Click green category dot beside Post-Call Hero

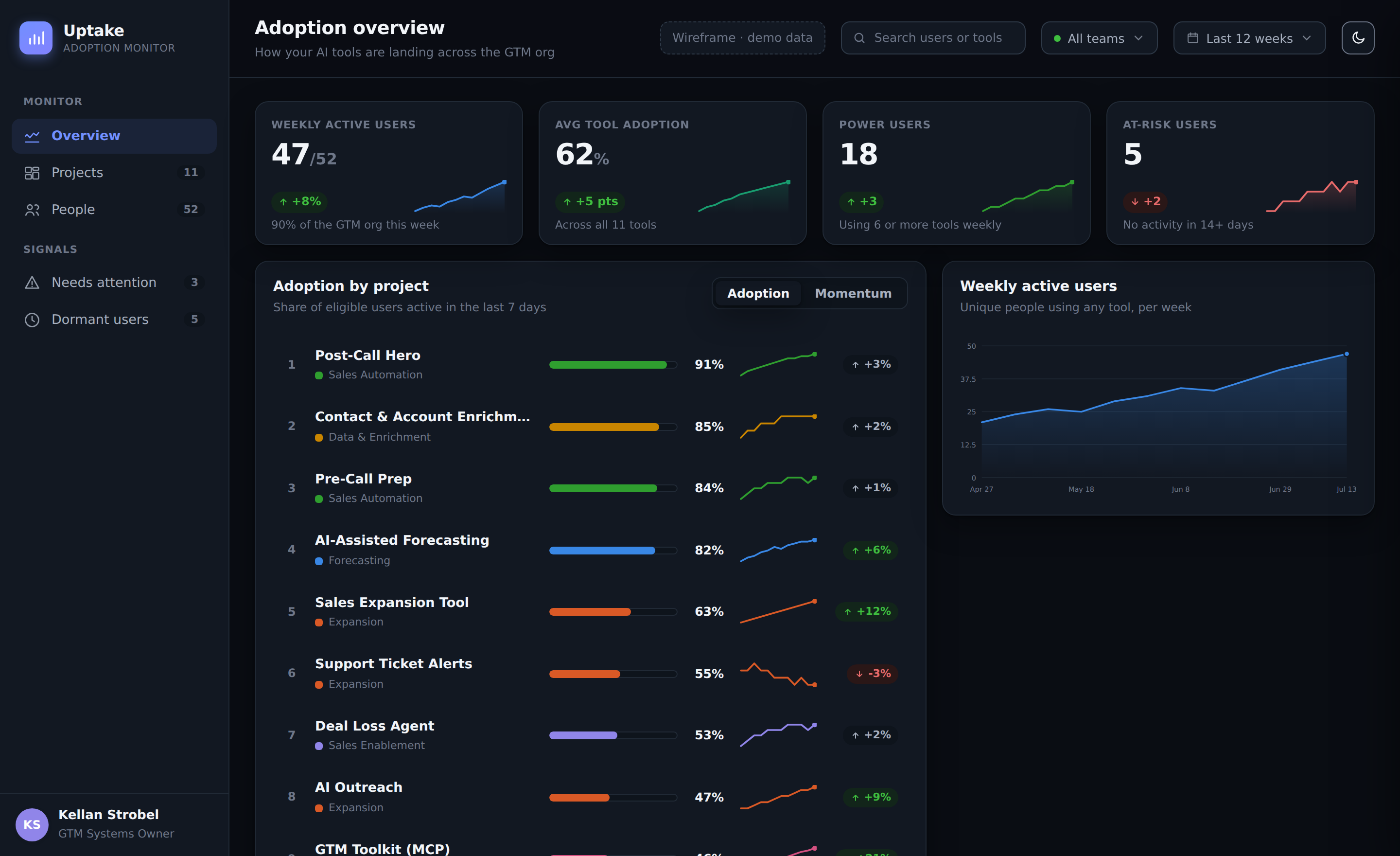click(319, 375)
